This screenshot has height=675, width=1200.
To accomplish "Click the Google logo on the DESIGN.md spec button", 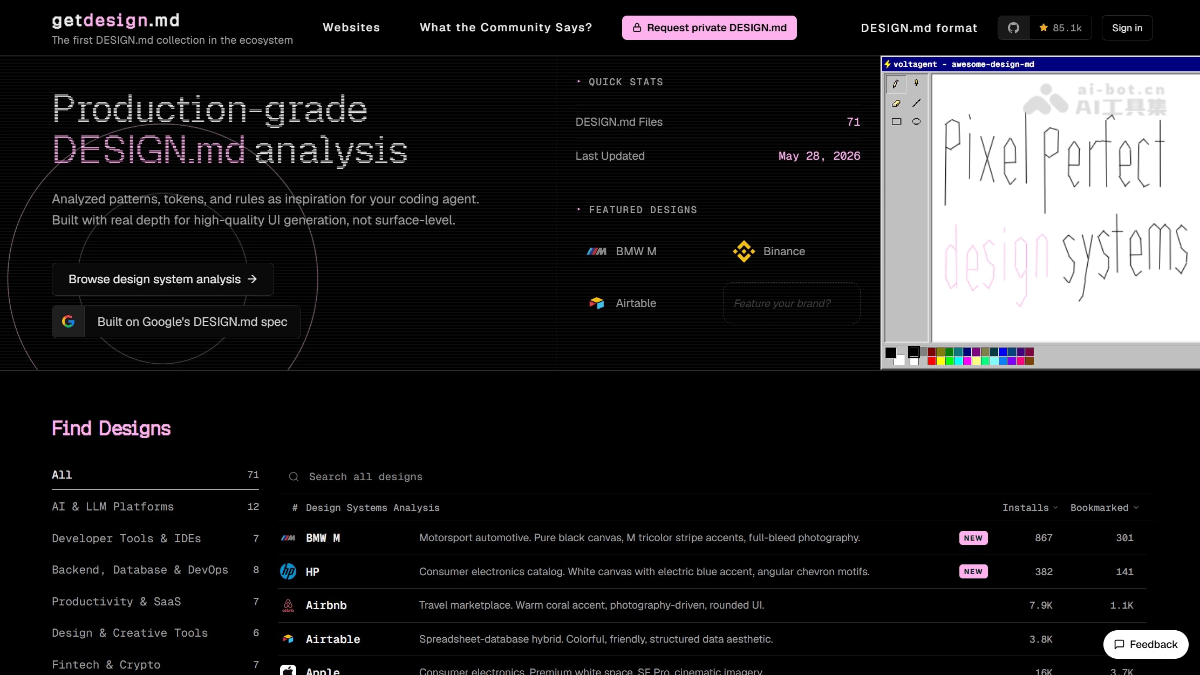I will [x=69, y=321].
